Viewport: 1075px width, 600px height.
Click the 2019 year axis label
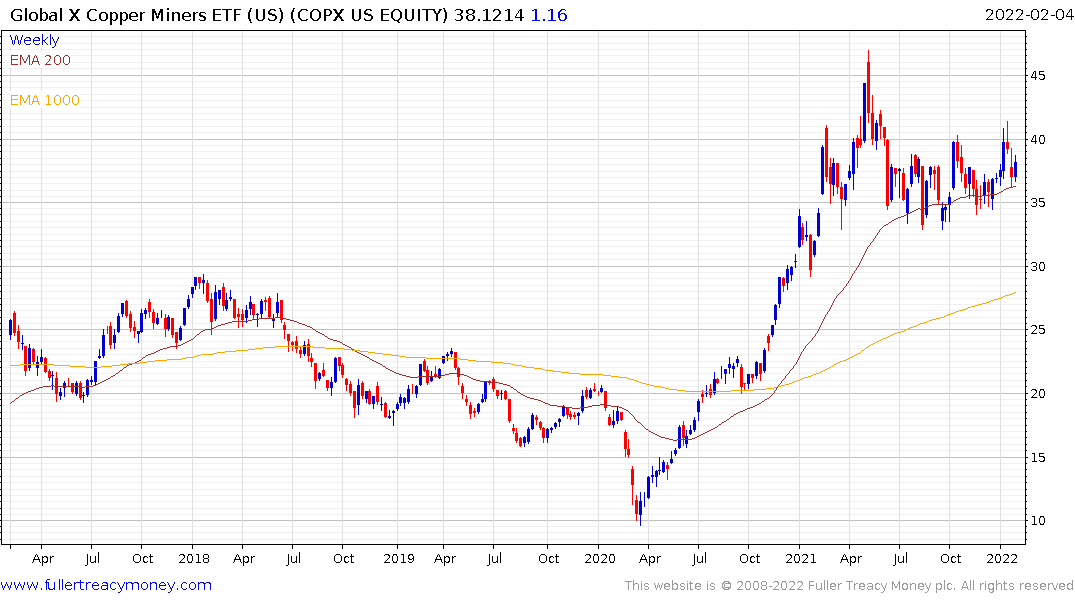398,558
